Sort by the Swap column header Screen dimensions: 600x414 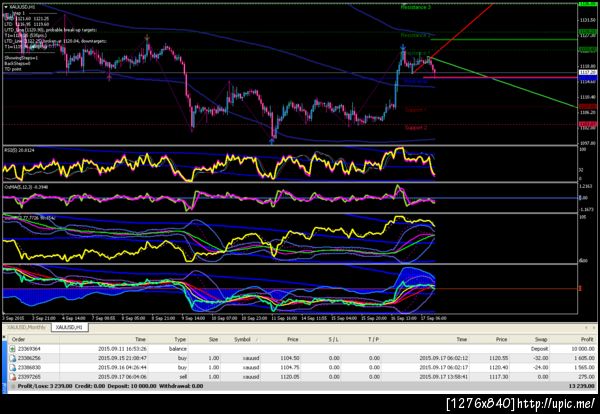coord(541,339)
